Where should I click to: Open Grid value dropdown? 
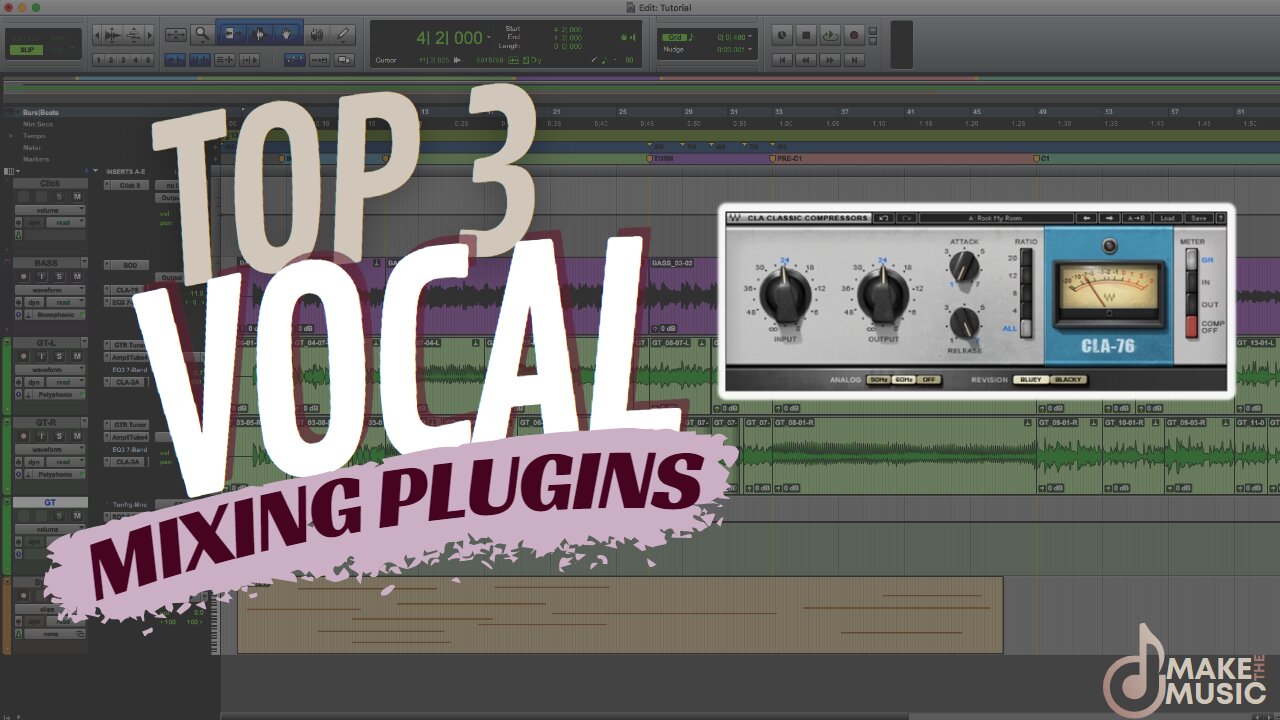(x=750, y=37)
